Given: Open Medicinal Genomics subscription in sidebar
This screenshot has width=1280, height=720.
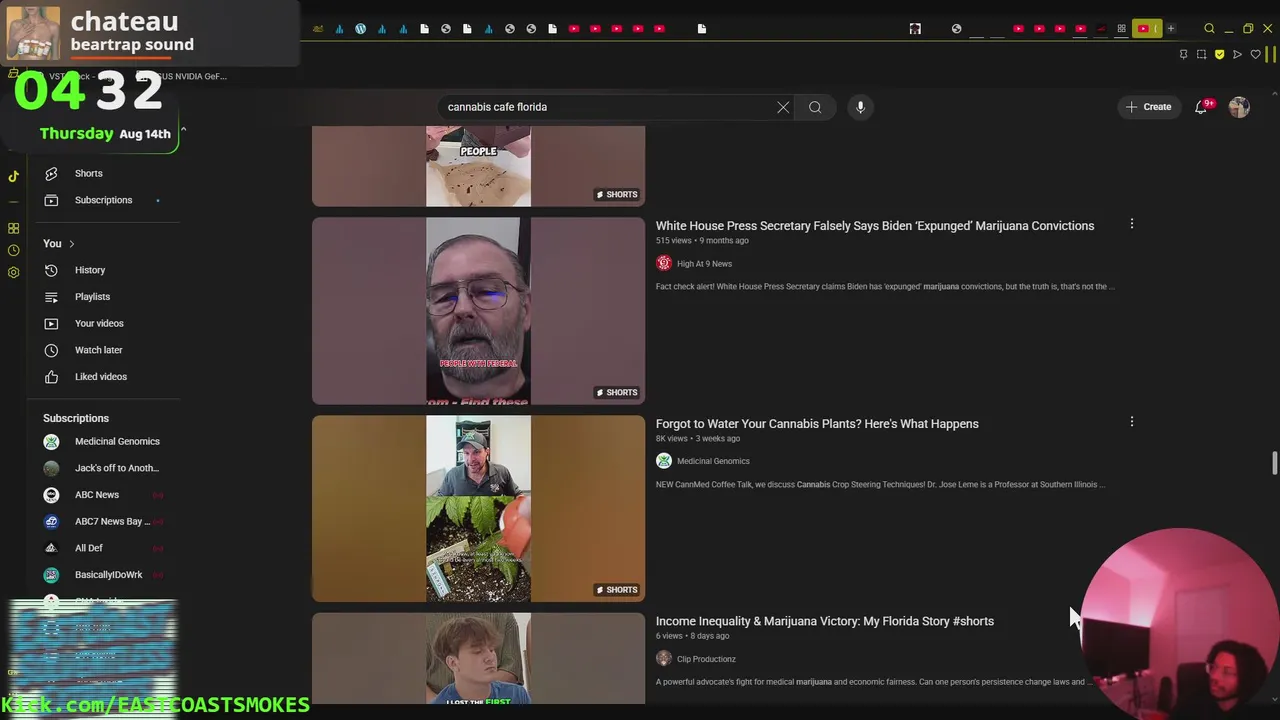Looking at the screenshot, I should [102, 441].
